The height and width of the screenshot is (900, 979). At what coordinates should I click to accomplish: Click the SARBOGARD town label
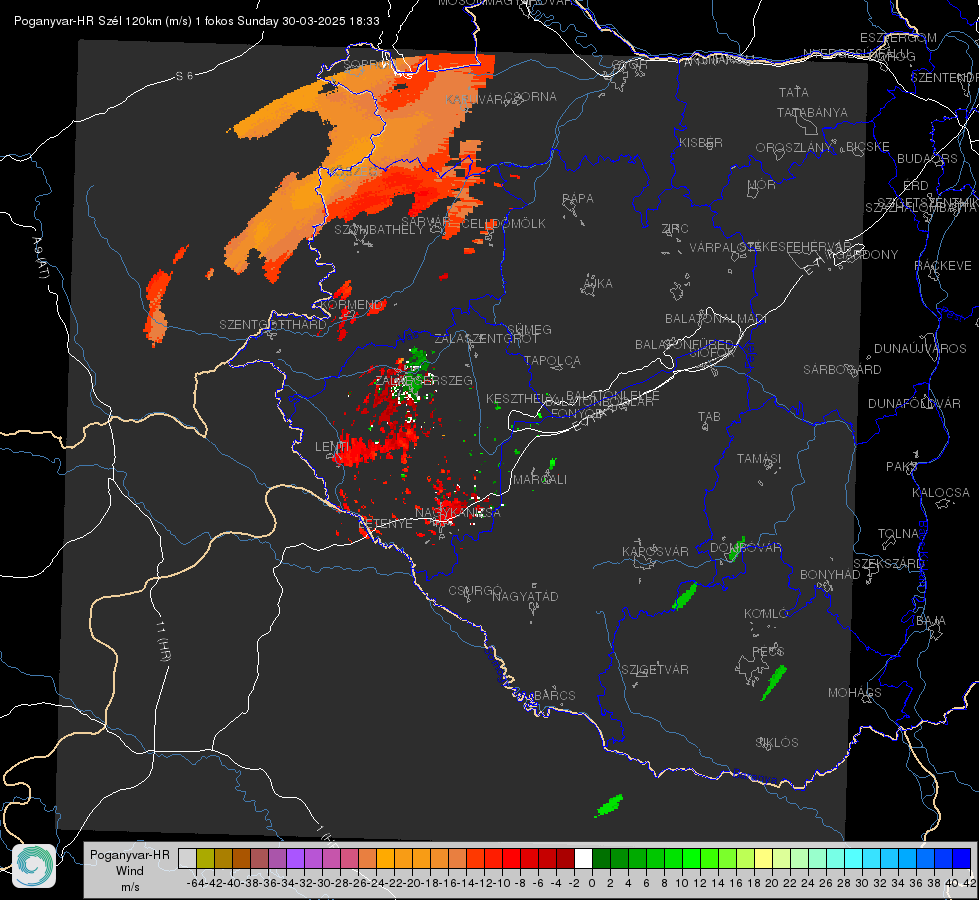tap(842, 370)
